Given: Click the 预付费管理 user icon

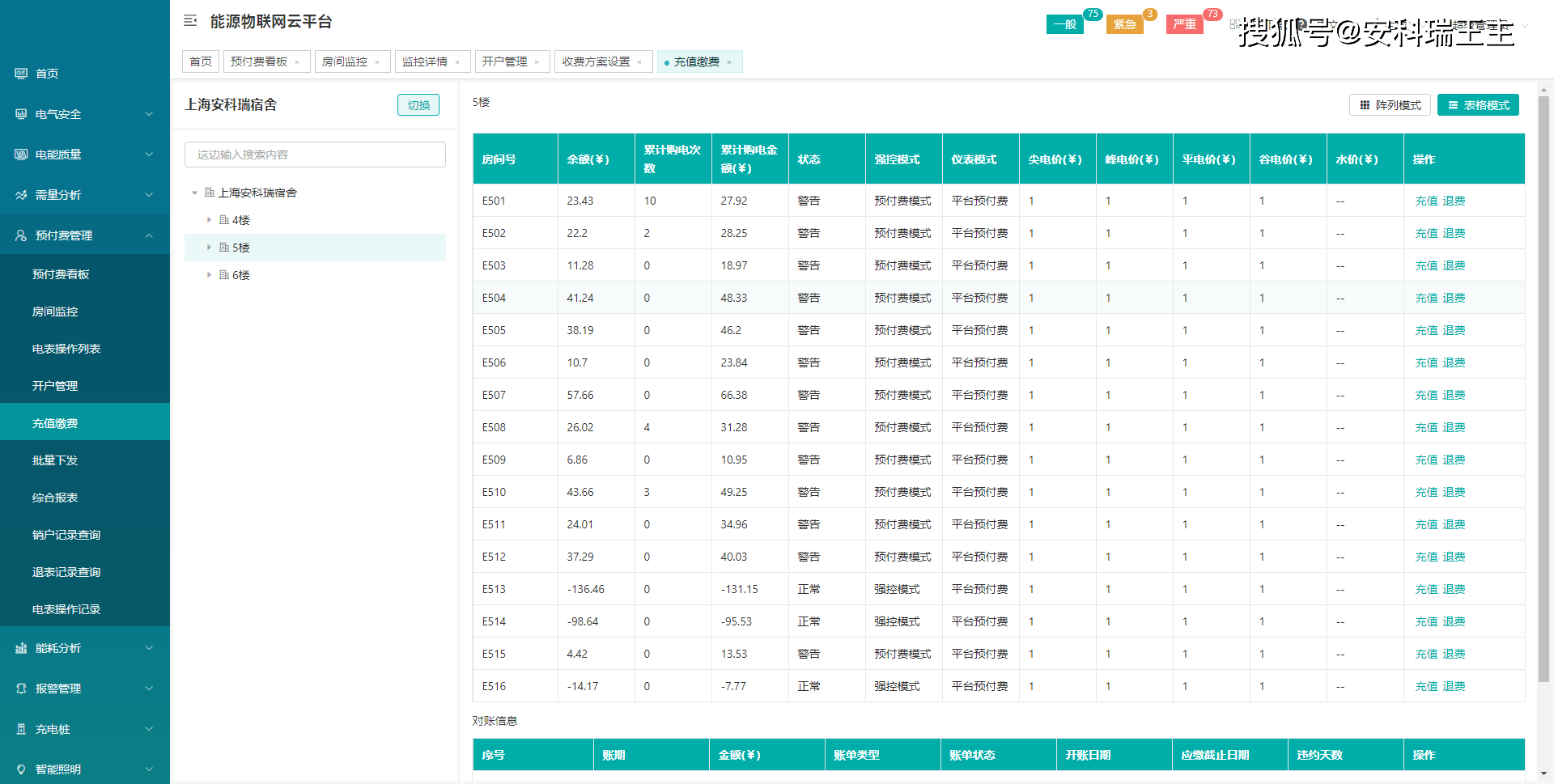Looking at the screenshot, I should 21,235.
